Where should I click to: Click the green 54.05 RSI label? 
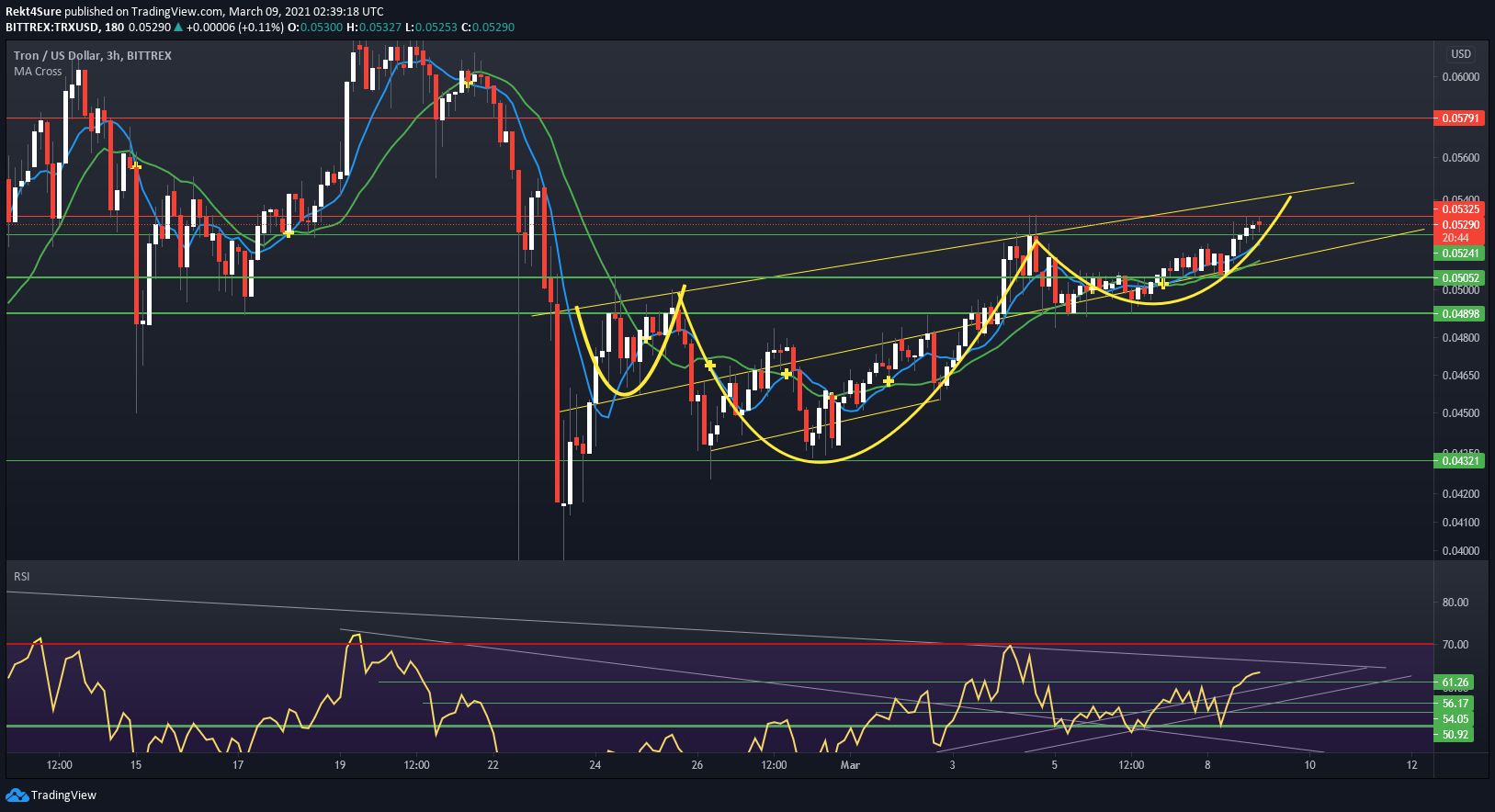(x=1455, y=718)
